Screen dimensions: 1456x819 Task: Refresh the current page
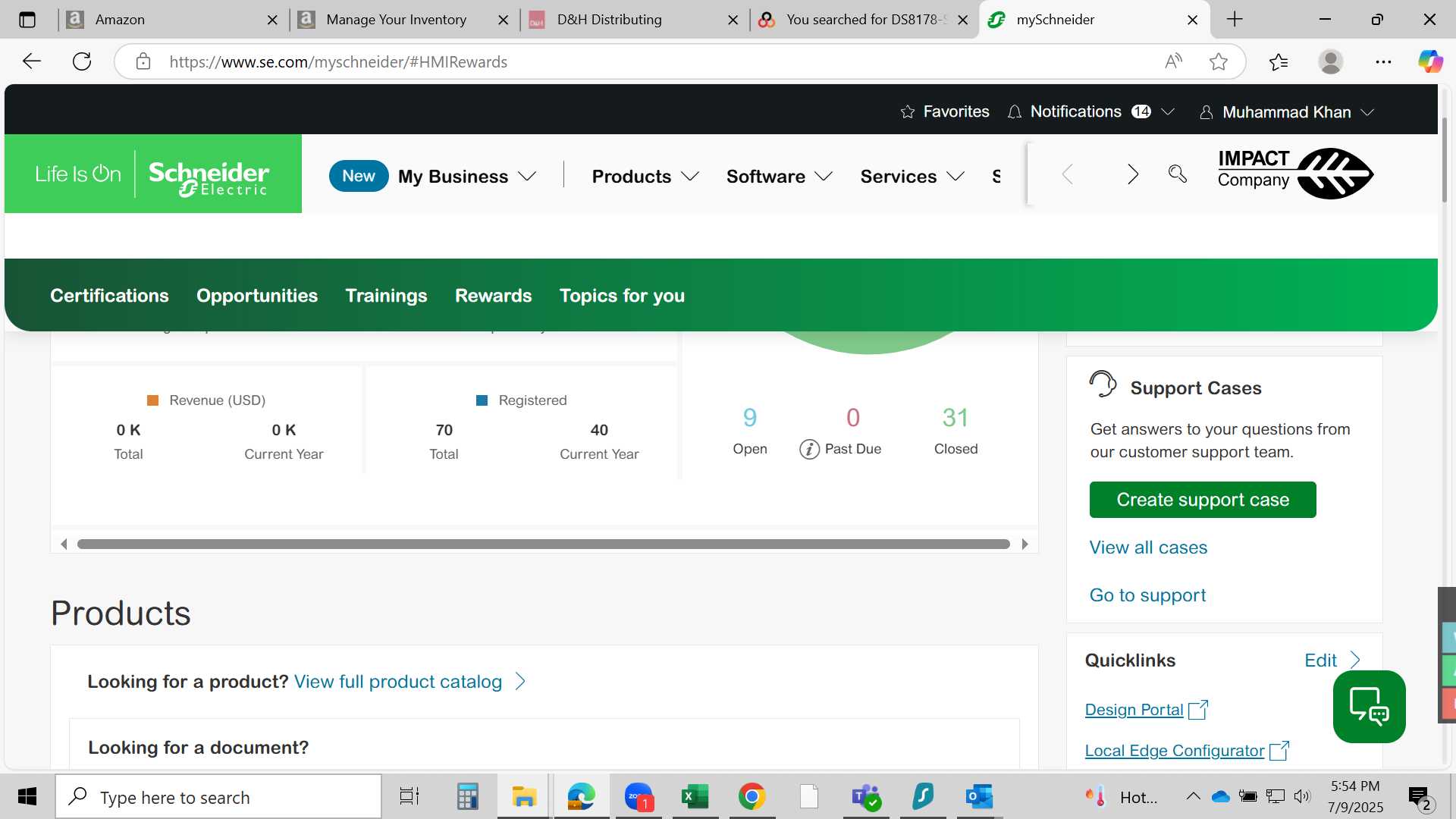click(x=82, y=61)
